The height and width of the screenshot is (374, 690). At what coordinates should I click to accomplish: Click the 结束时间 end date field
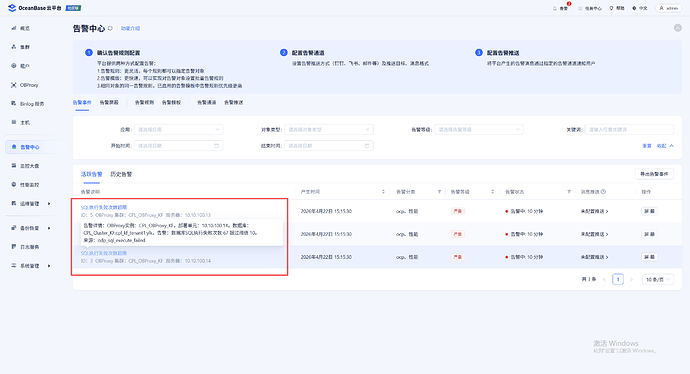tap(329, 146)
